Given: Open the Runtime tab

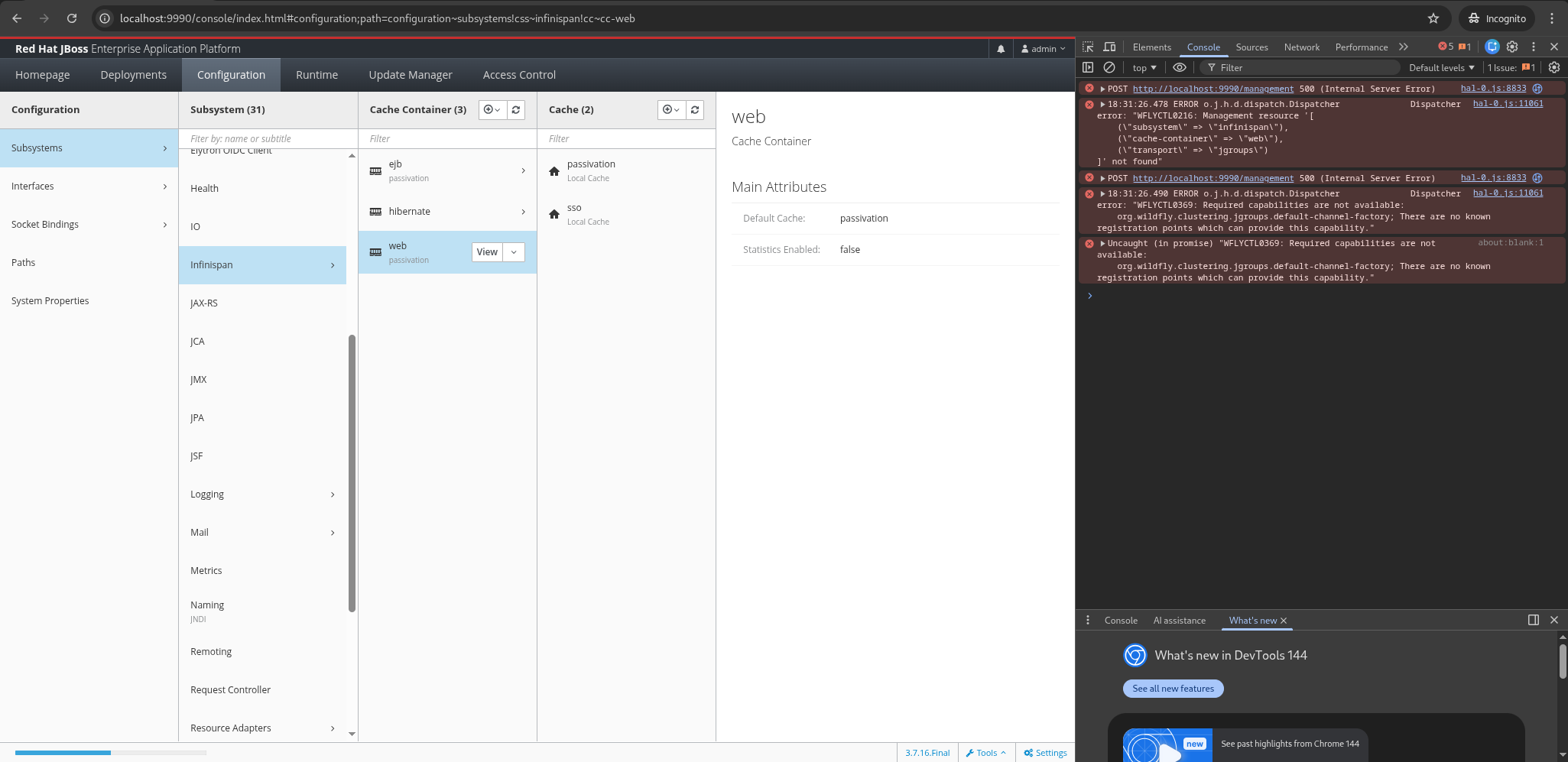Looking at the screenshot, I should click(x=317, y=75).
